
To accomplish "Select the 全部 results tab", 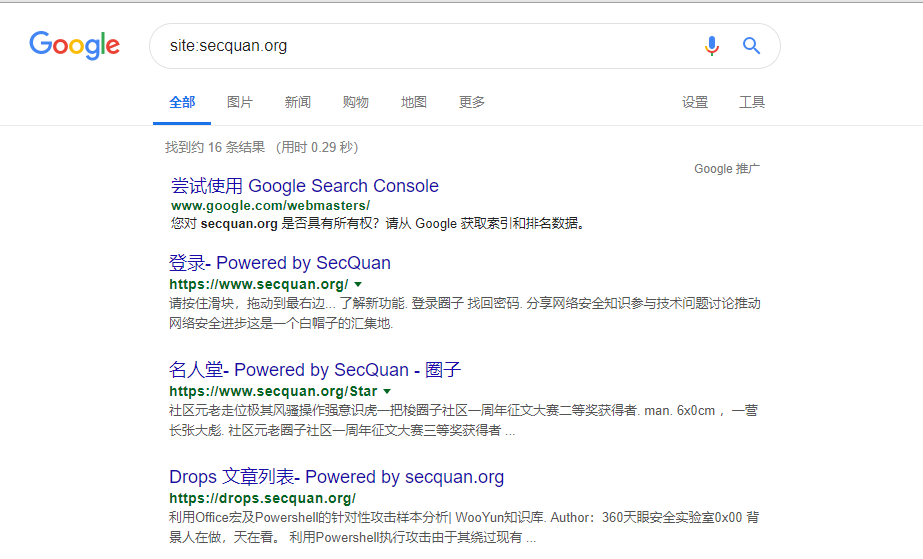I will (182, 102).
